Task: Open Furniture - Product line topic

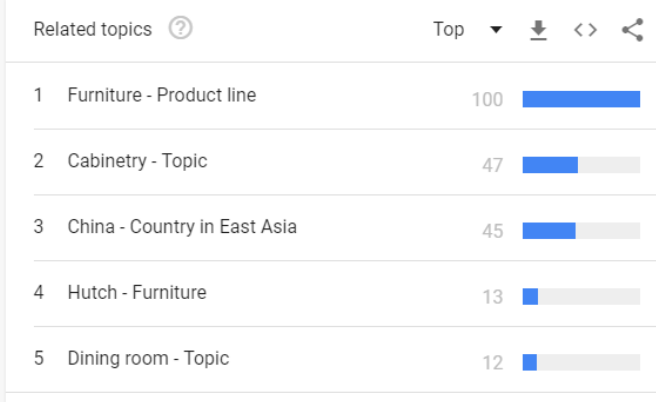Action: click(162, 95)
